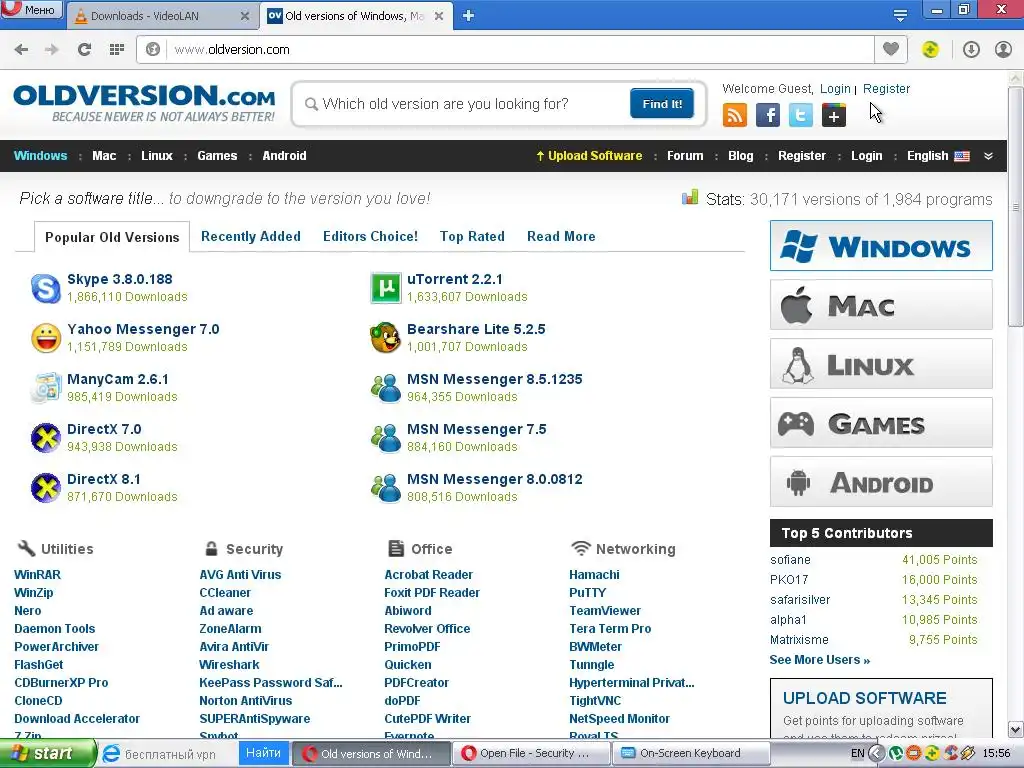Screen dimensions: 1024x768
Task: Click the browser forward arrow
Action: tap(52, 50)
